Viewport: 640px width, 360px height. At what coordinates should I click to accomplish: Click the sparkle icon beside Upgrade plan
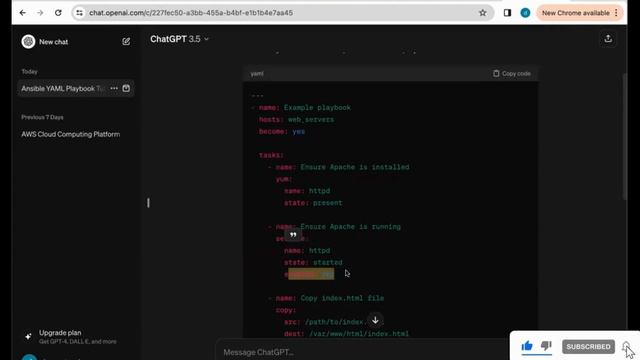point(28,336)
